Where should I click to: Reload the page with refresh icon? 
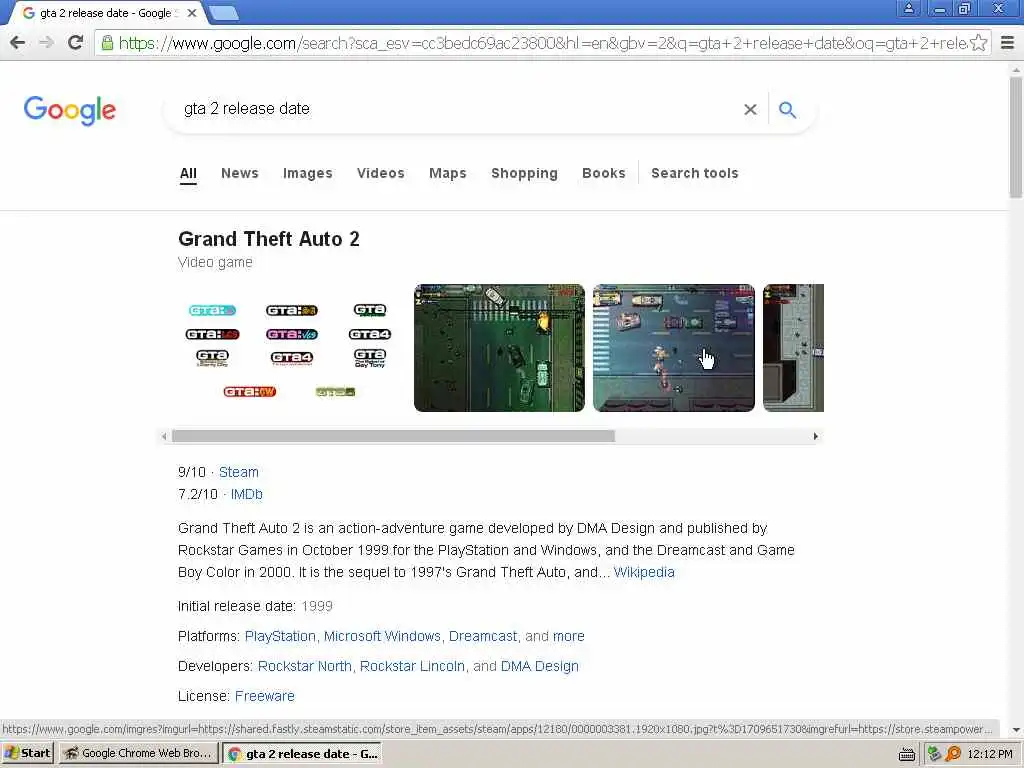point(75,43)
